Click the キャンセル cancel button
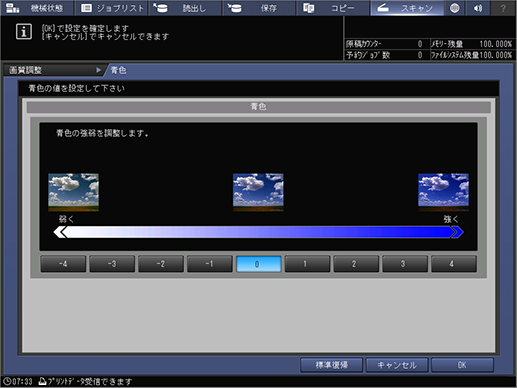This screenshot has width=517, height=388. [397, 365]
